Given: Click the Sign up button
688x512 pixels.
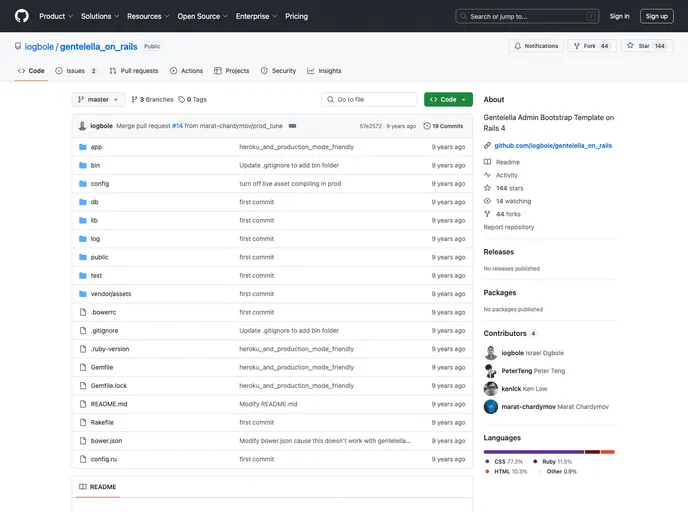Looking at the screenshot, I should (656, 16).
